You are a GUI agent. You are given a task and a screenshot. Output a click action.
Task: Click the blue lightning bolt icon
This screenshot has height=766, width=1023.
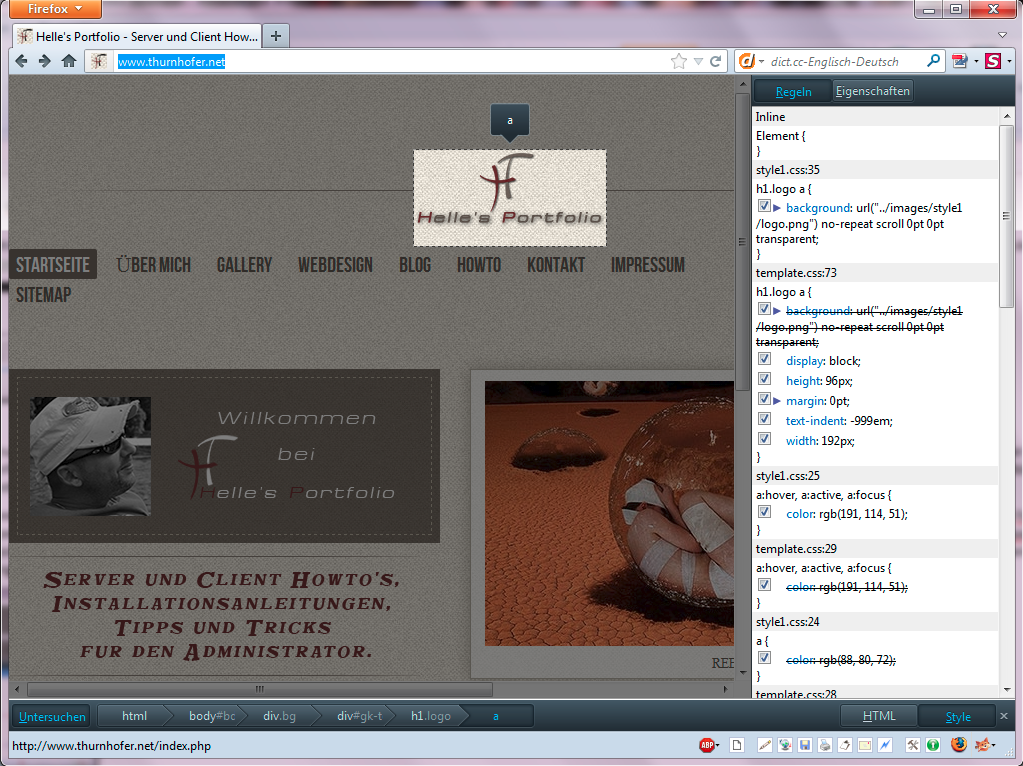tap(885, 745)
